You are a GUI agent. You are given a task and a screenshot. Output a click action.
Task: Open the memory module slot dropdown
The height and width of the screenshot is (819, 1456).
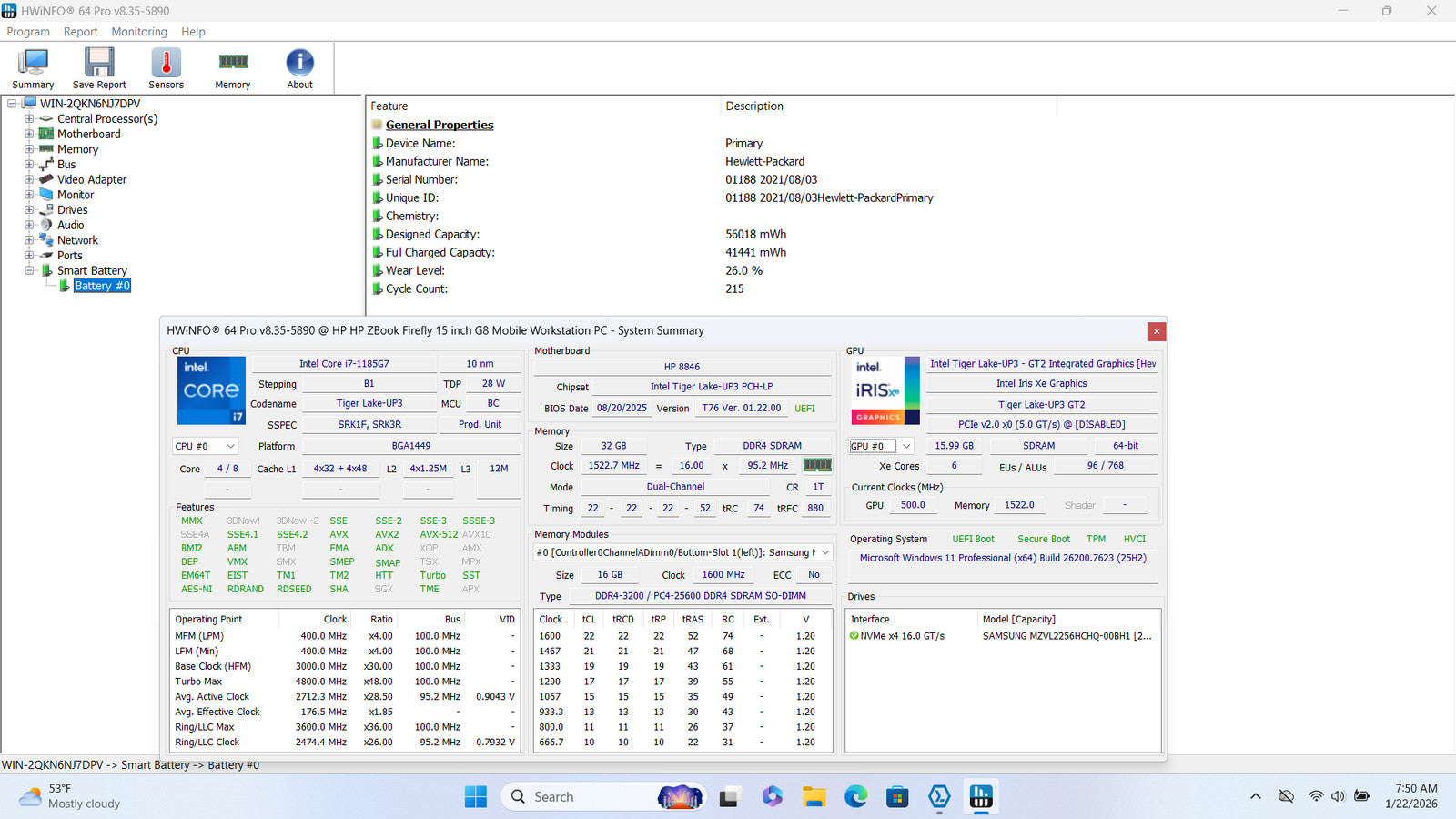[x=682, y=552]
